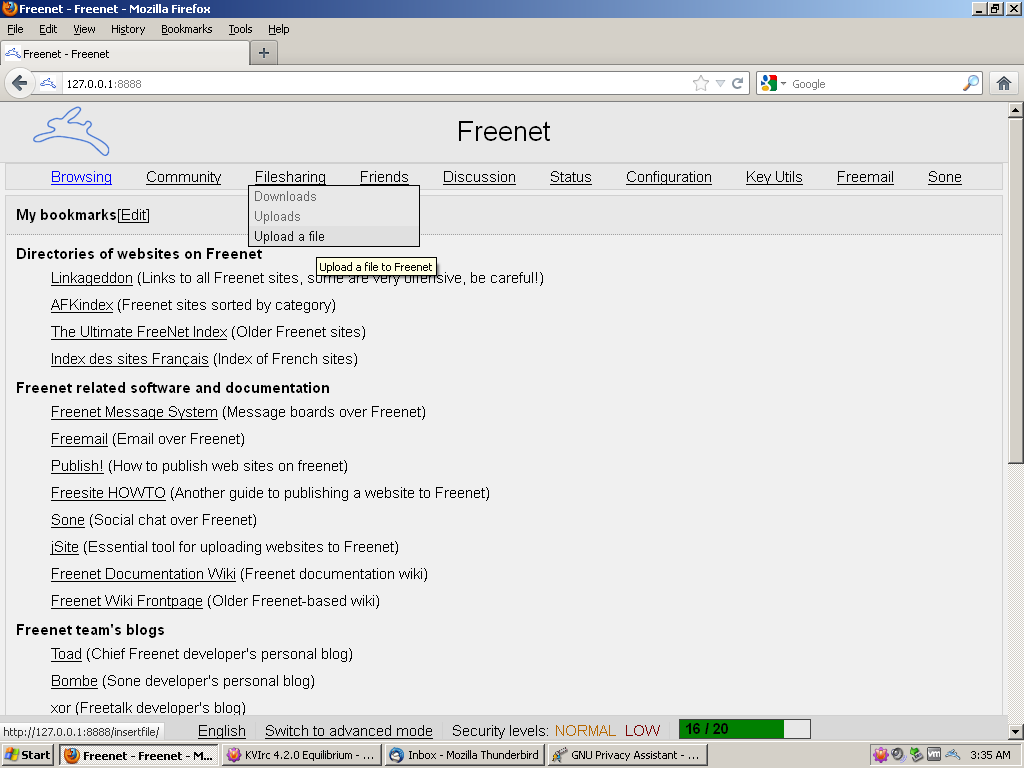Open the Sone bookmark link
The height and width of the screenshot is (768, 1024).
(x=68, y=520)
